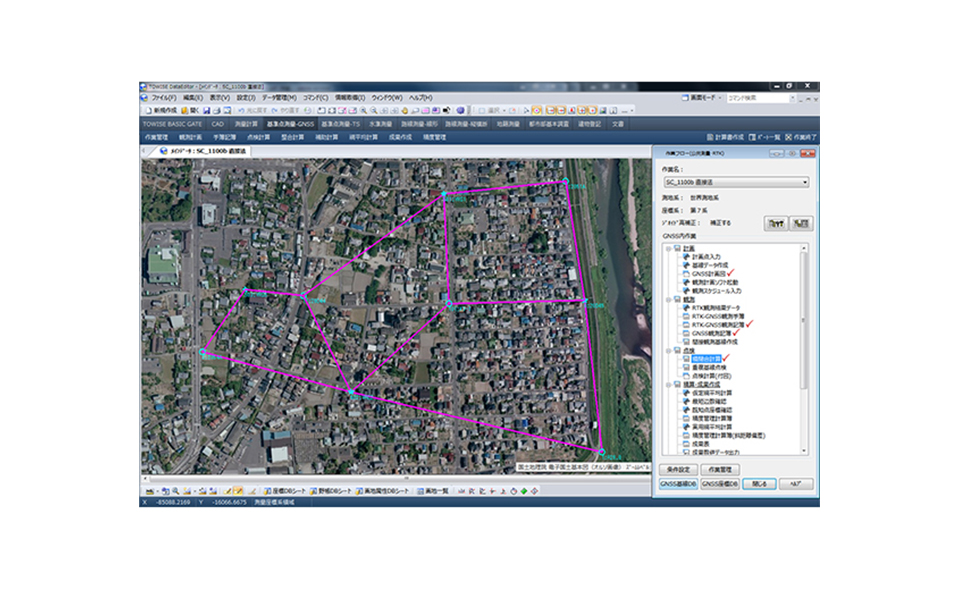960x590 pixels.
Task: Open the 座標DBシート from bottom toolbar
Action: click(x=285, y=491)
